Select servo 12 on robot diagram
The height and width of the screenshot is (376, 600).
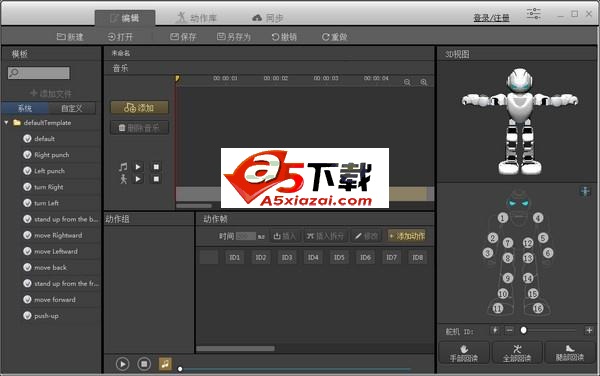coord(528,243)
